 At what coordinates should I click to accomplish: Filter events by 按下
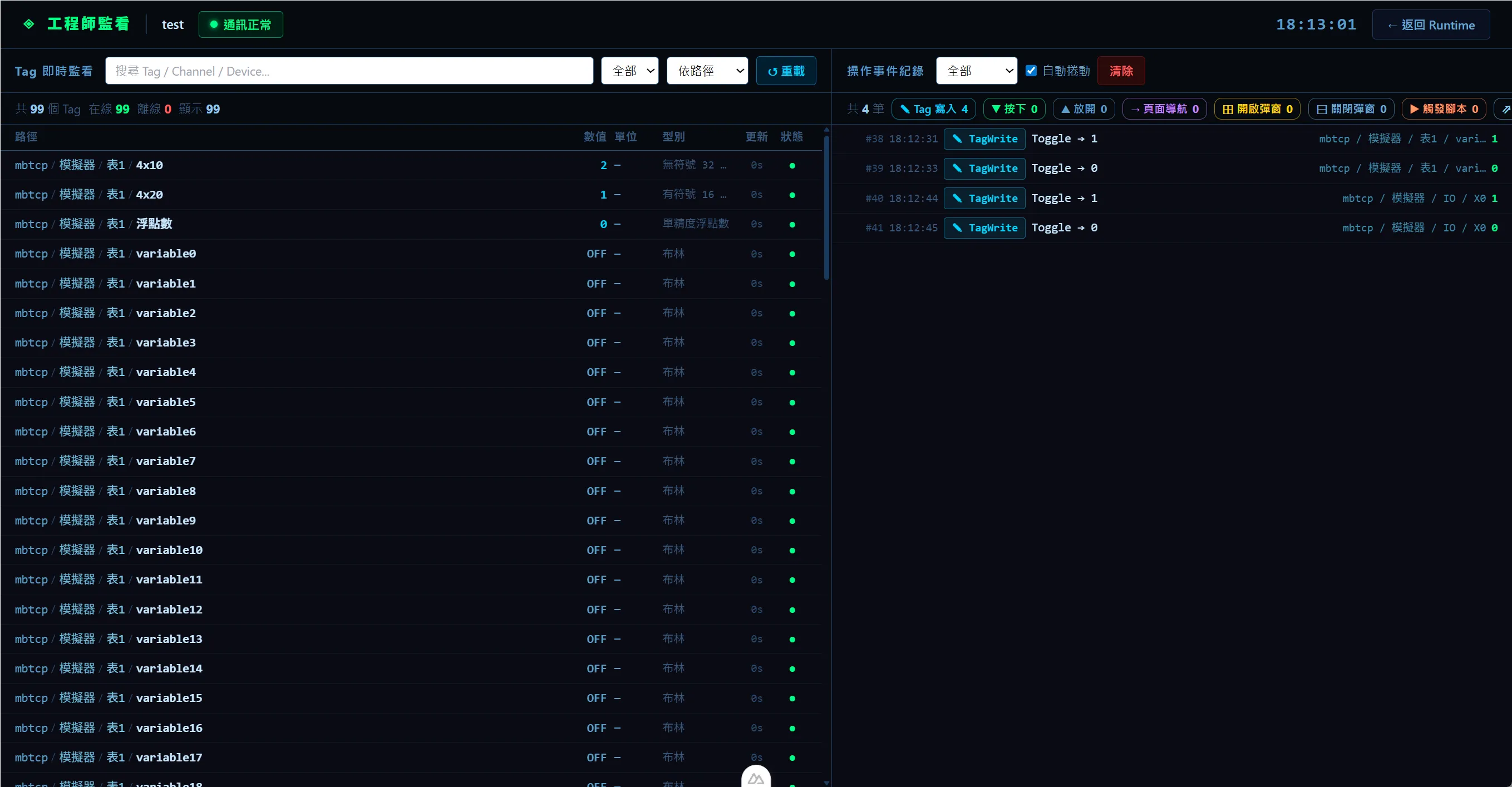(x=1014, y=109)
